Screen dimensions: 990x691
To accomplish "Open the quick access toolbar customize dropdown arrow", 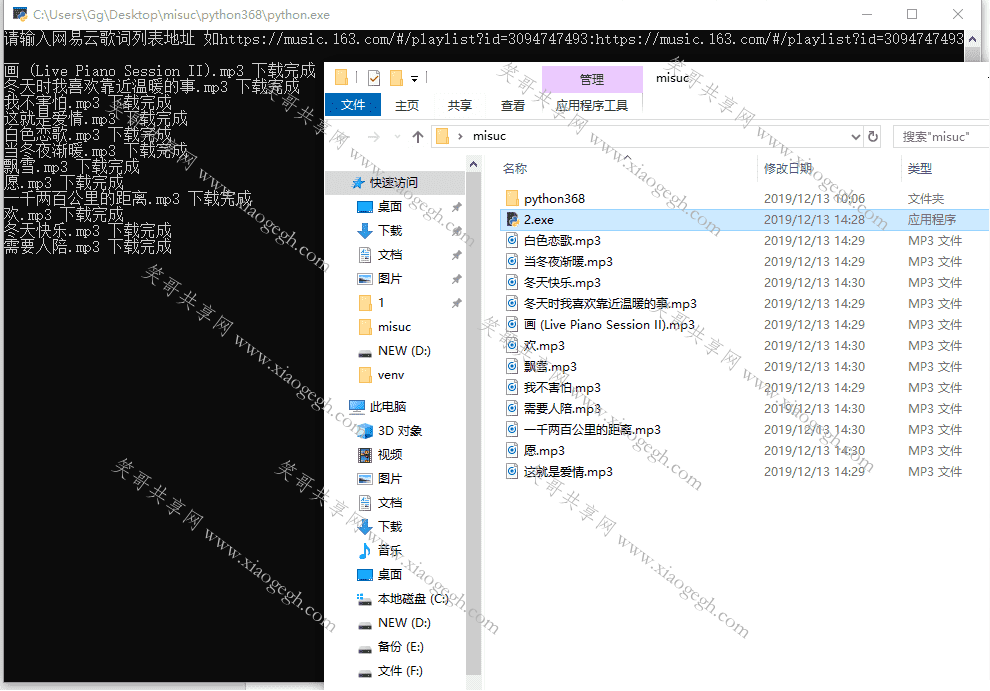I will (x=414, y=79).
